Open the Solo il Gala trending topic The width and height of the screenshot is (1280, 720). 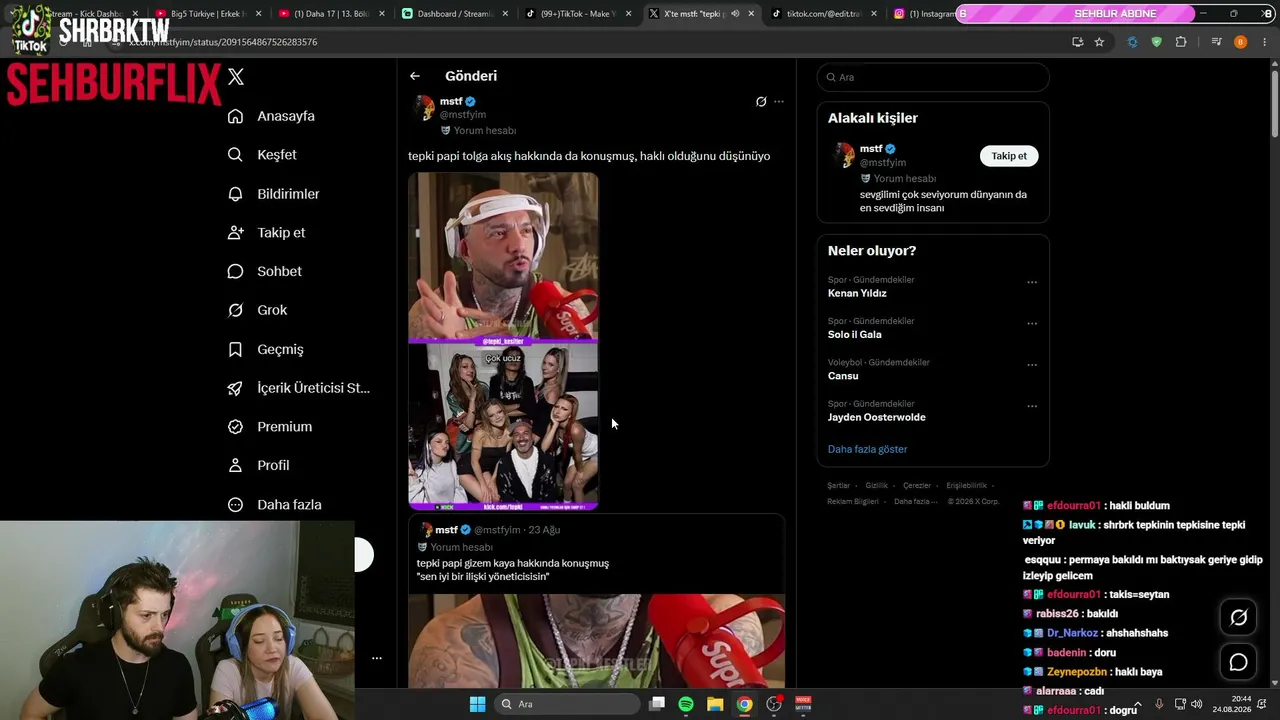coord(854,335)
